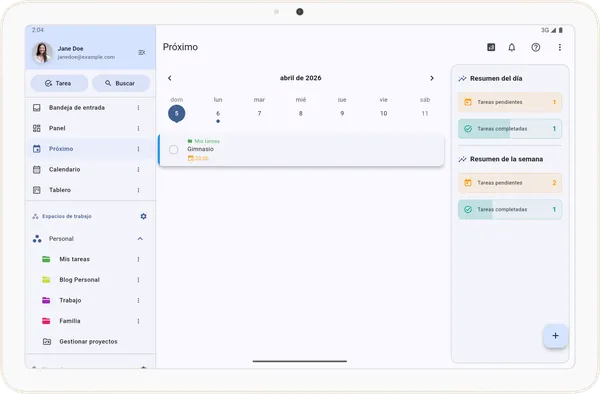Open Tablero row options menu

tap(139, 190)
